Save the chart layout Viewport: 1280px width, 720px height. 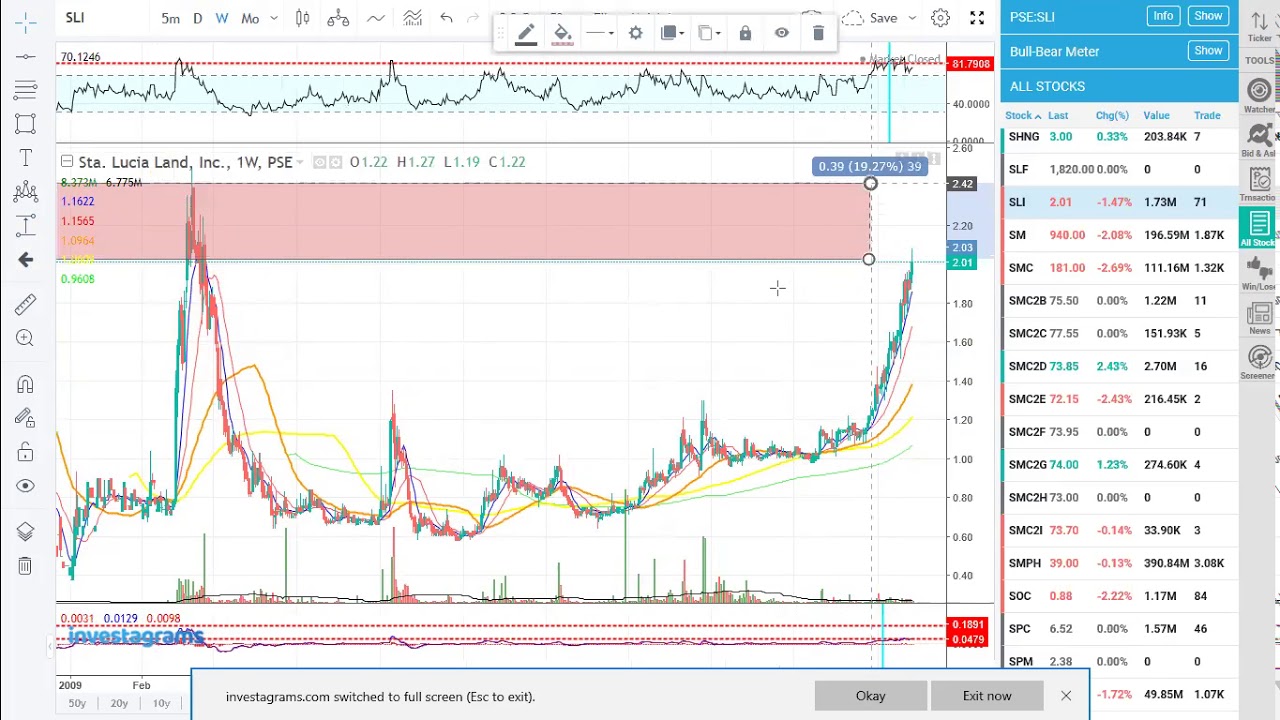click(x=883, y=18)
